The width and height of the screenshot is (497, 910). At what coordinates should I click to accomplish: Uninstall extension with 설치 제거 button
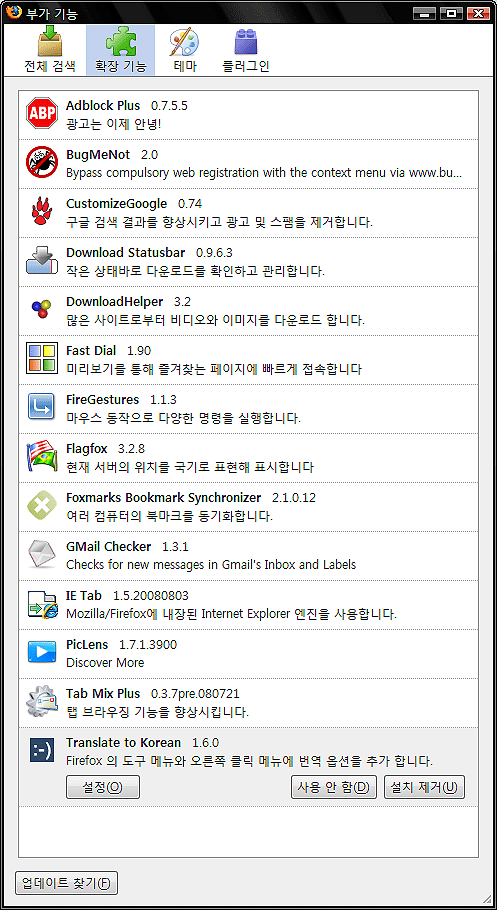point(424,788)
